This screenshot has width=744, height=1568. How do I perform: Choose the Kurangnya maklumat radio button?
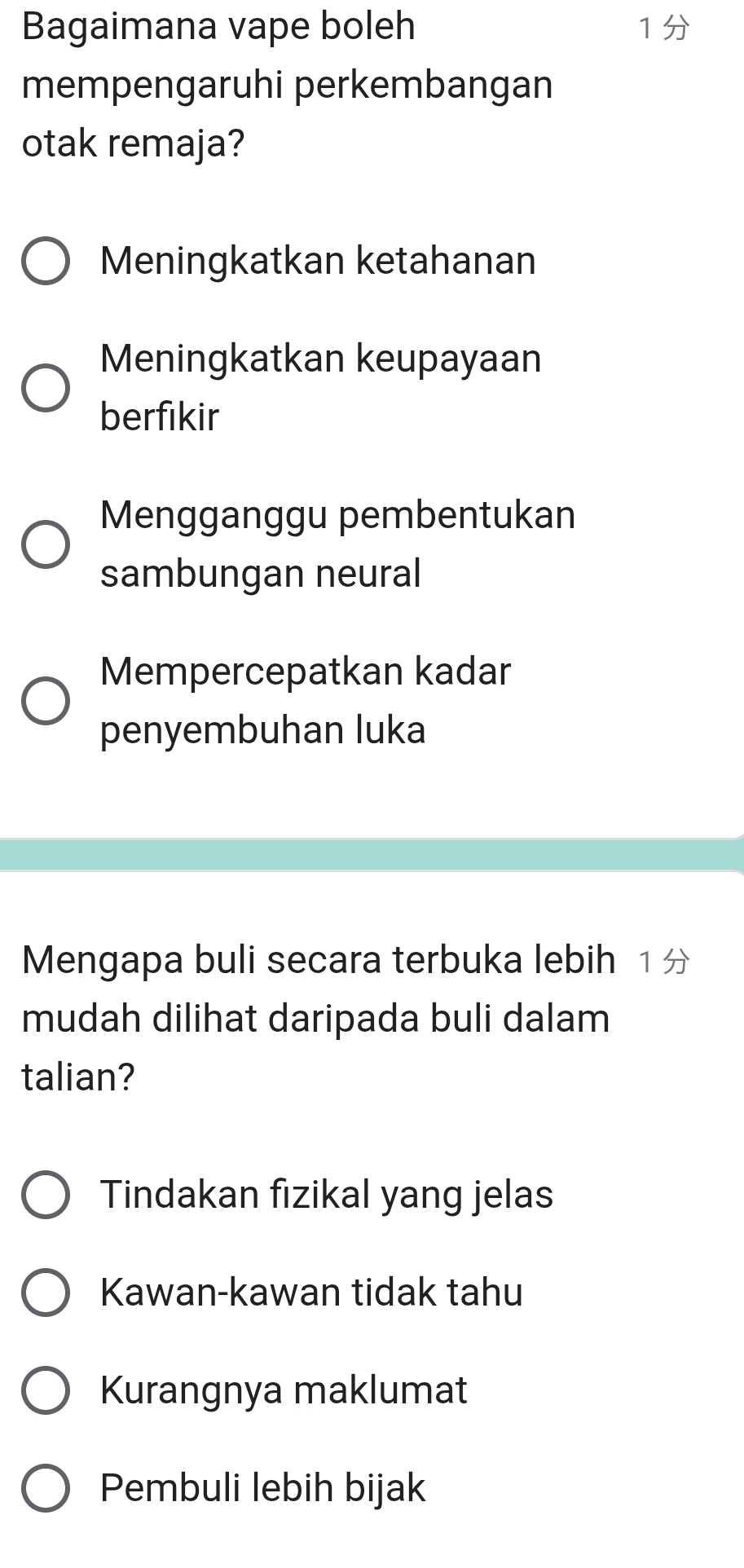click(x=46, y=1390)
